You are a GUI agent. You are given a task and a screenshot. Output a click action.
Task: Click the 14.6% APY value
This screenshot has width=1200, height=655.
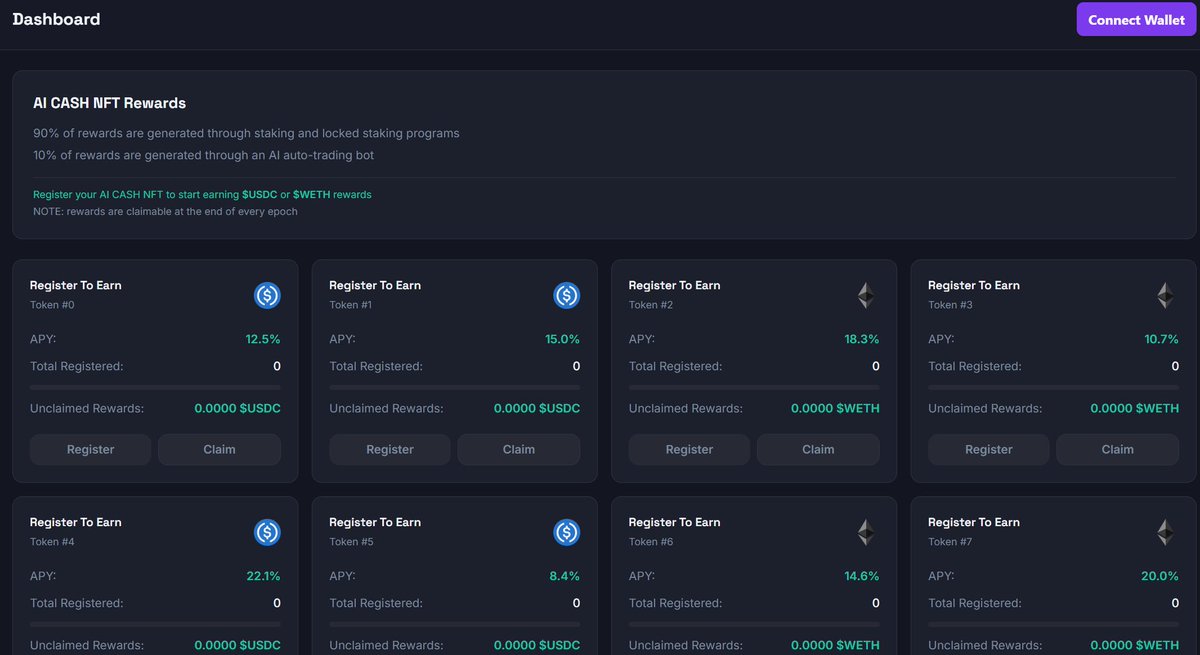coord(862,576)
